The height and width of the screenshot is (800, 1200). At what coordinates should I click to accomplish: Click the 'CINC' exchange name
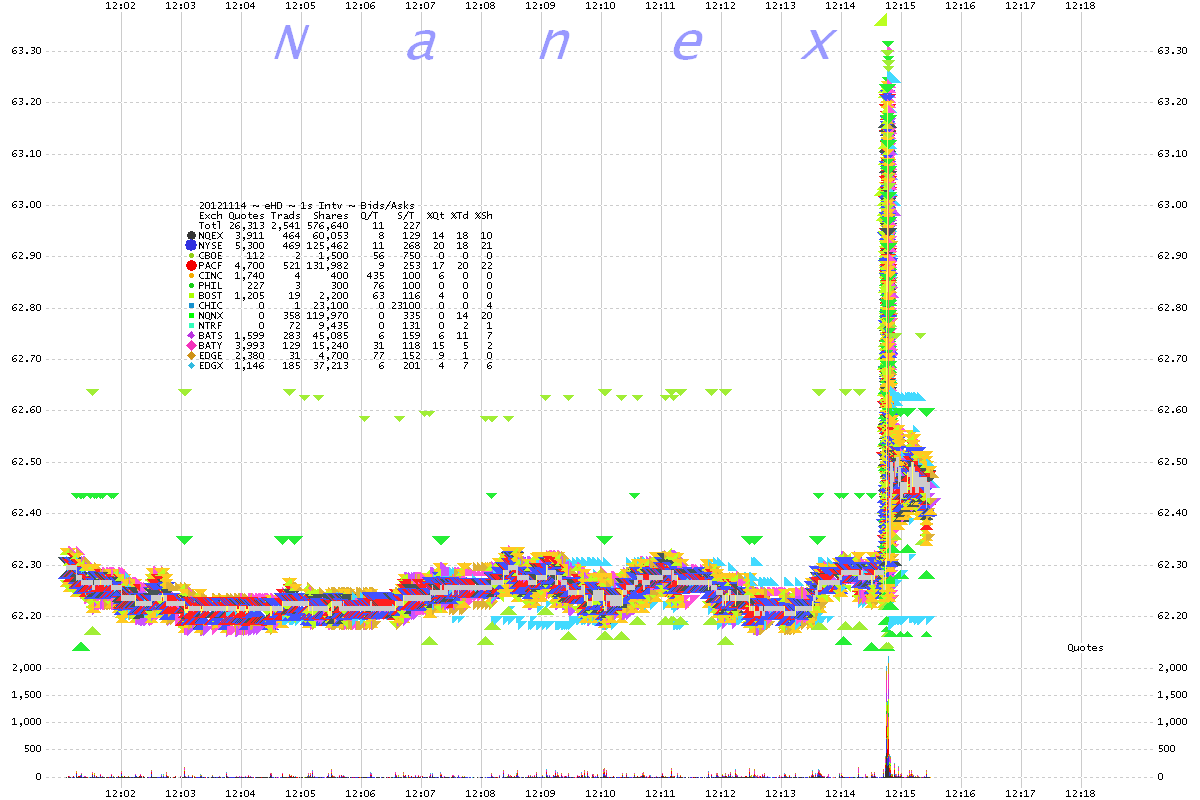[211, 275]
